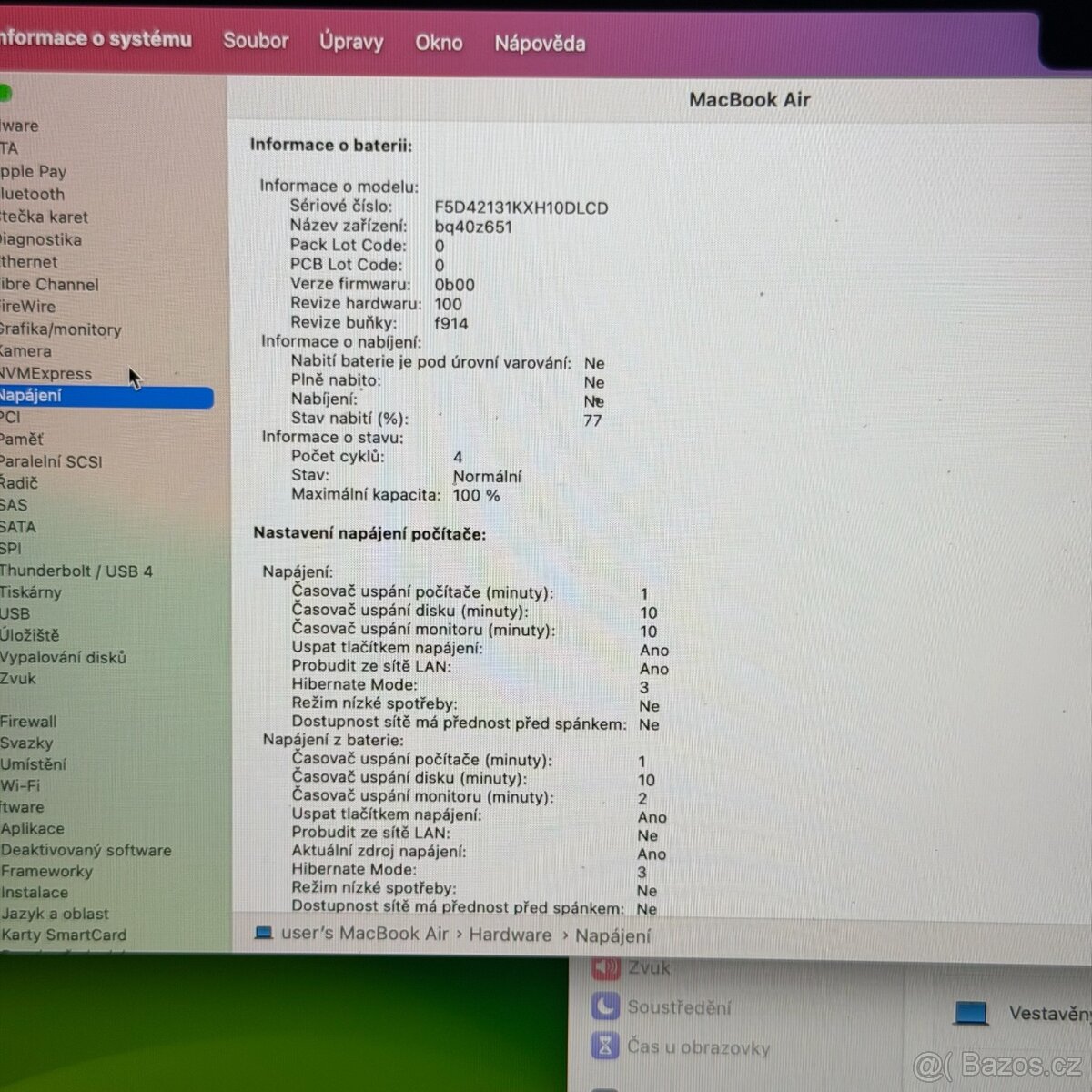Image resolution: width=1092 pixels, height=1092 pixels.
Task: Open the Okno menu
Action: (x=439, y=43)
